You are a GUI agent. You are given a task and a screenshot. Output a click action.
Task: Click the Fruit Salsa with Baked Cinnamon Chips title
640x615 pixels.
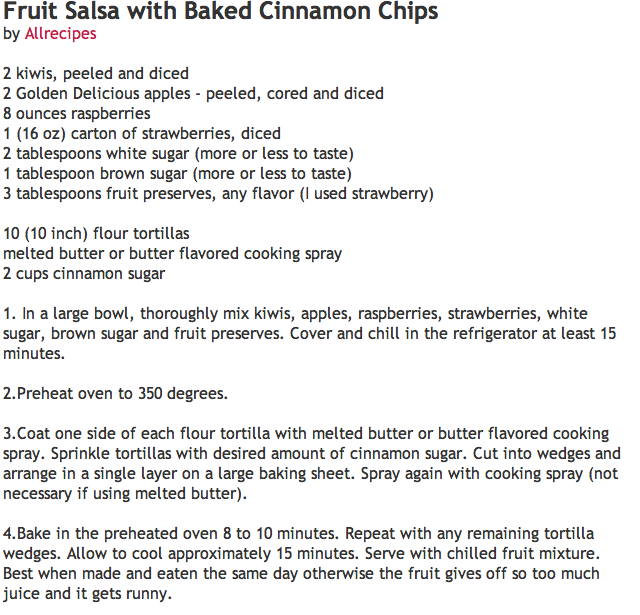[x=220, y=12]
